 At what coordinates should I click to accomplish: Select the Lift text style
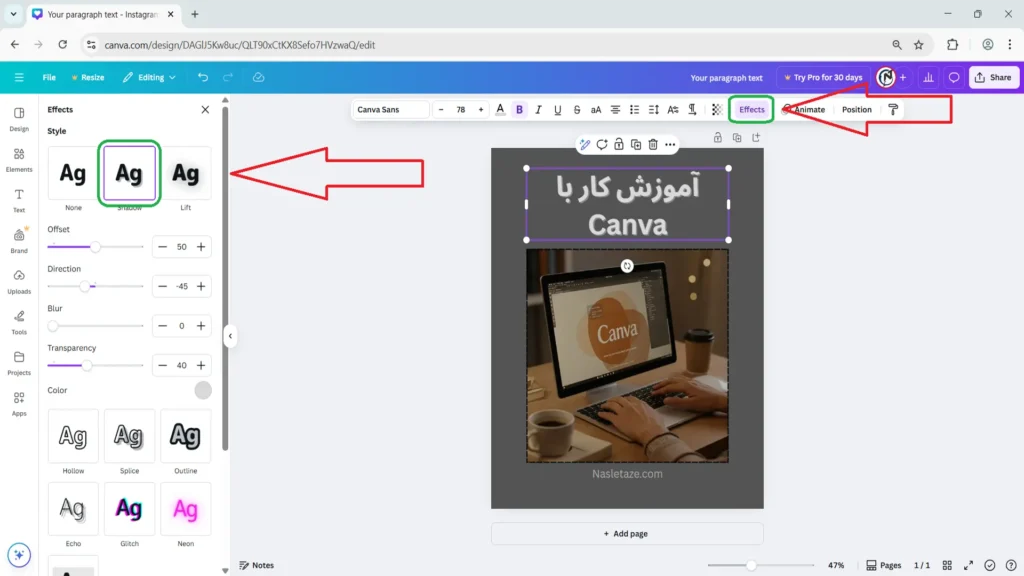pyautogui.click(x=185, y=173)
